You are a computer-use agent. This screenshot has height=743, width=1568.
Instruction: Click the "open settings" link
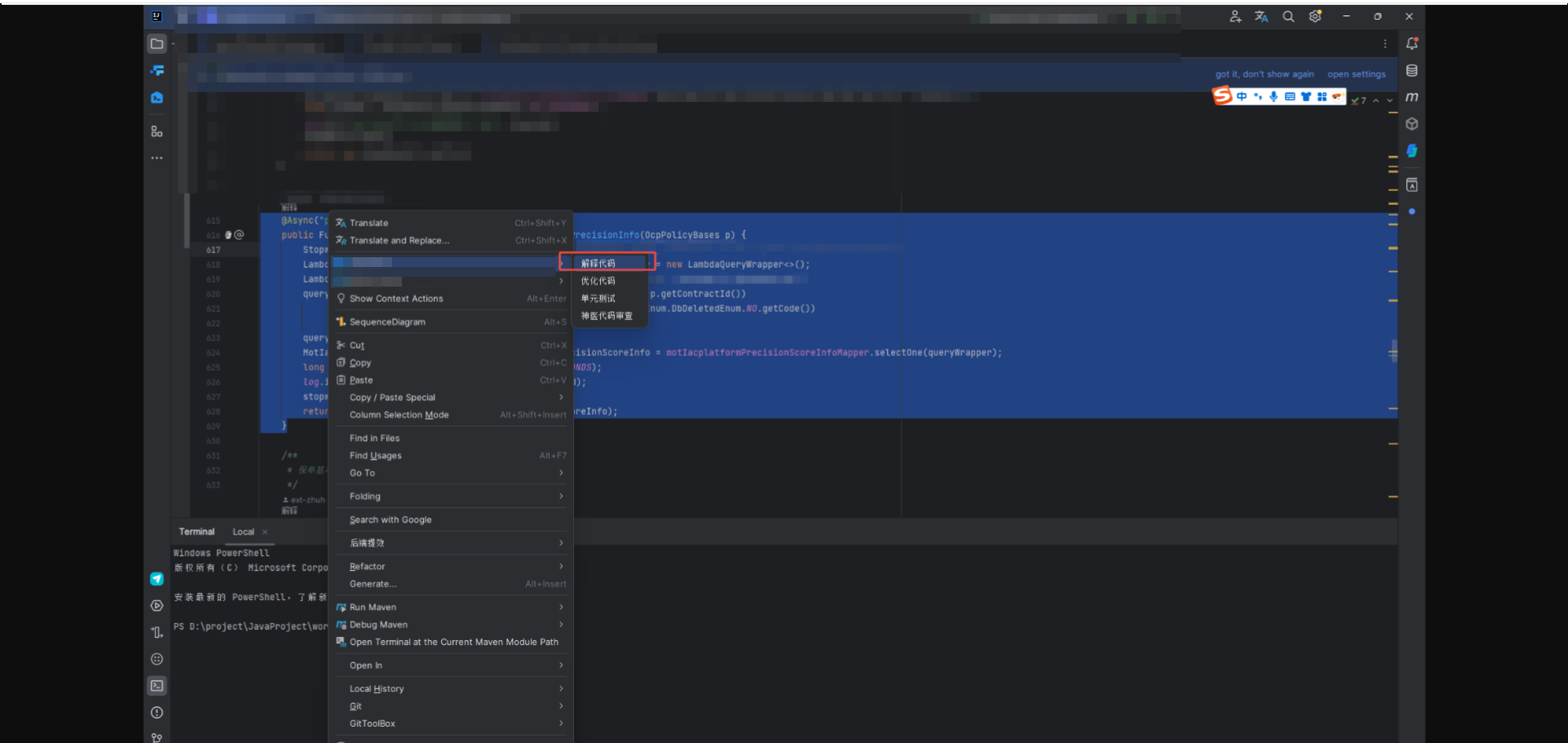[1356, 73]
